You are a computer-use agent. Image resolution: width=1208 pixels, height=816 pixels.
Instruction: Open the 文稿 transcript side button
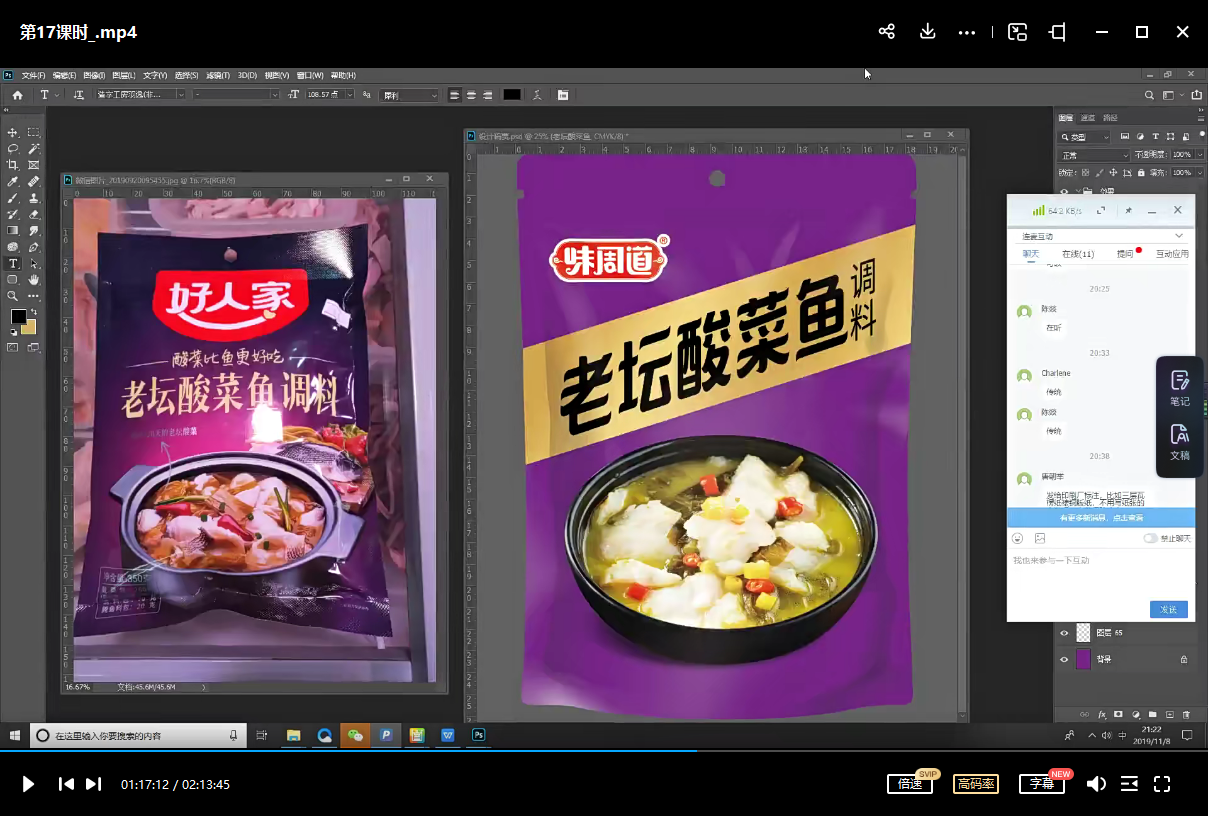point(1180,442)
